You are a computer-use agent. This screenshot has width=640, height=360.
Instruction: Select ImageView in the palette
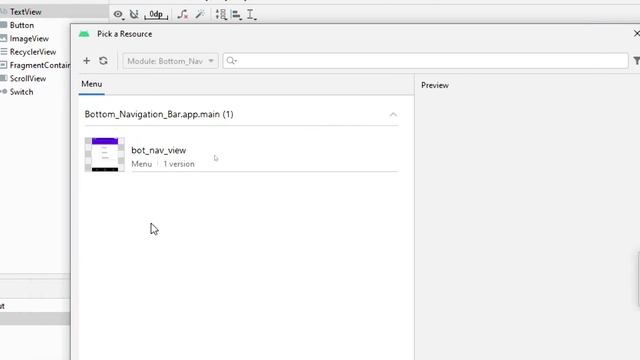pos(29,39)
